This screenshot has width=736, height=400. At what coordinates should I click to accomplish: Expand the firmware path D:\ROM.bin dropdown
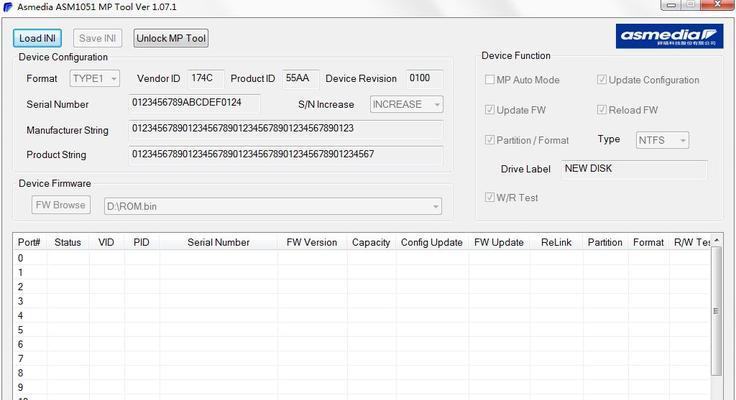tap(273, 206)
